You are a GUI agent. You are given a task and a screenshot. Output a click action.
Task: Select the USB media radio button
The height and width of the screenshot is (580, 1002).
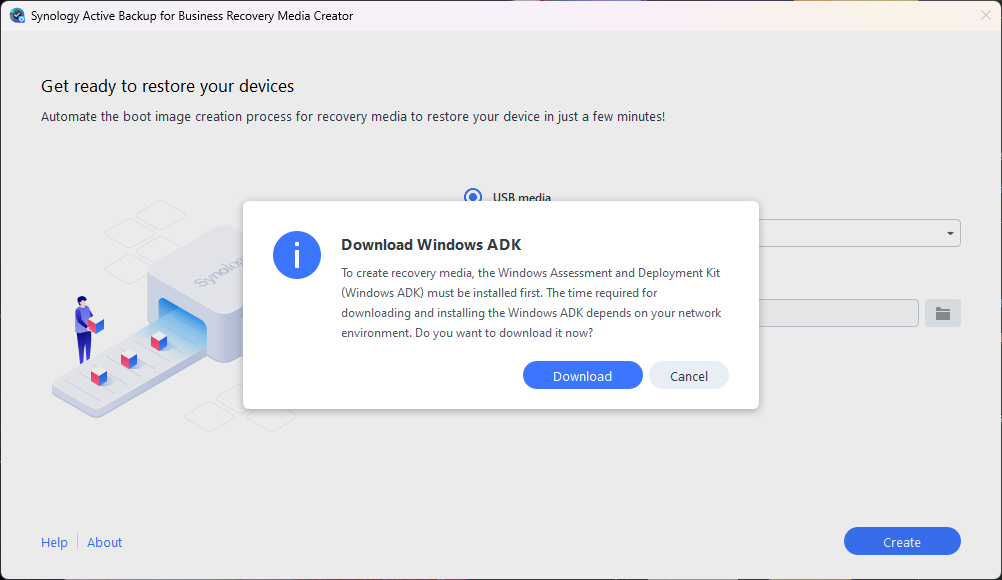pos(473,197)
